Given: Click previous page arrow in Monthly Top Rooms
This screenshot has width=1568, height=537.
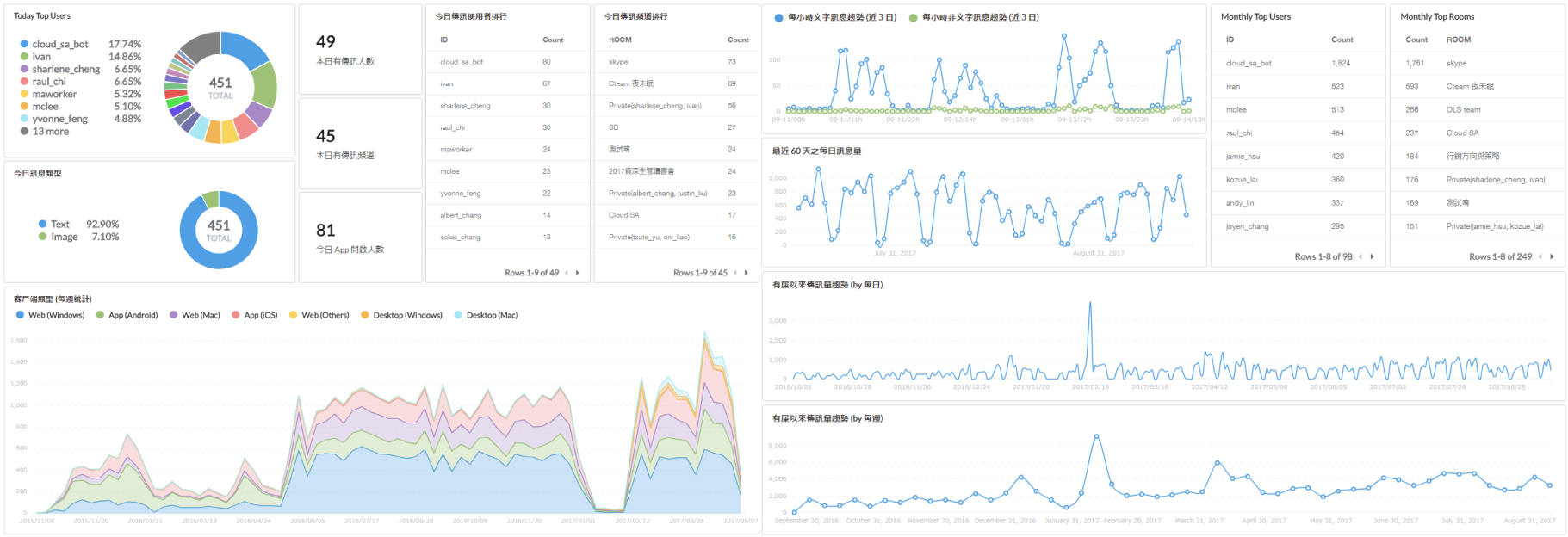Looking at the screenshot, I should tap(1540, 256).
